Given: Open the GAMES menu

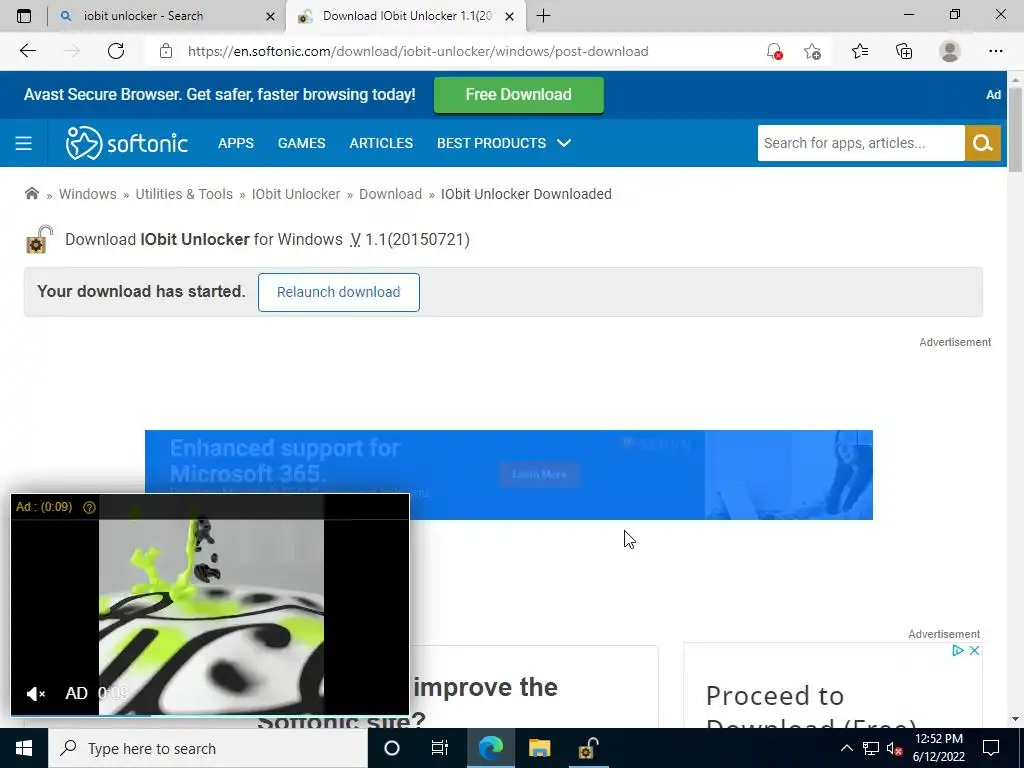Looking at the screenshot, I should click(x=302, y=143).
